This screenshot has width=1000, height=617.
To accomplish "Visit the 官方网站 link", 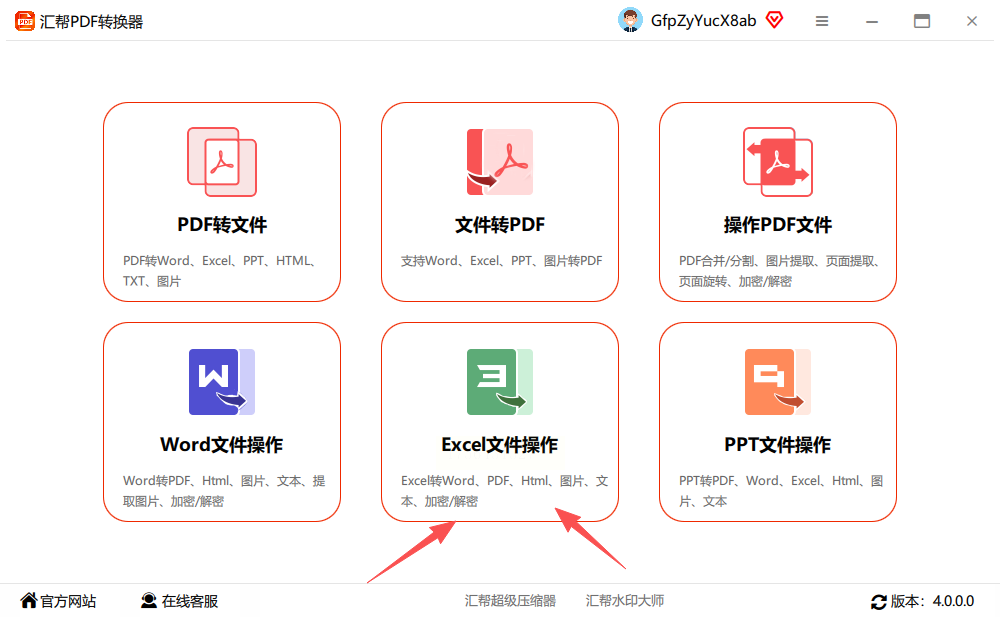I will click(x=58, y=601).
